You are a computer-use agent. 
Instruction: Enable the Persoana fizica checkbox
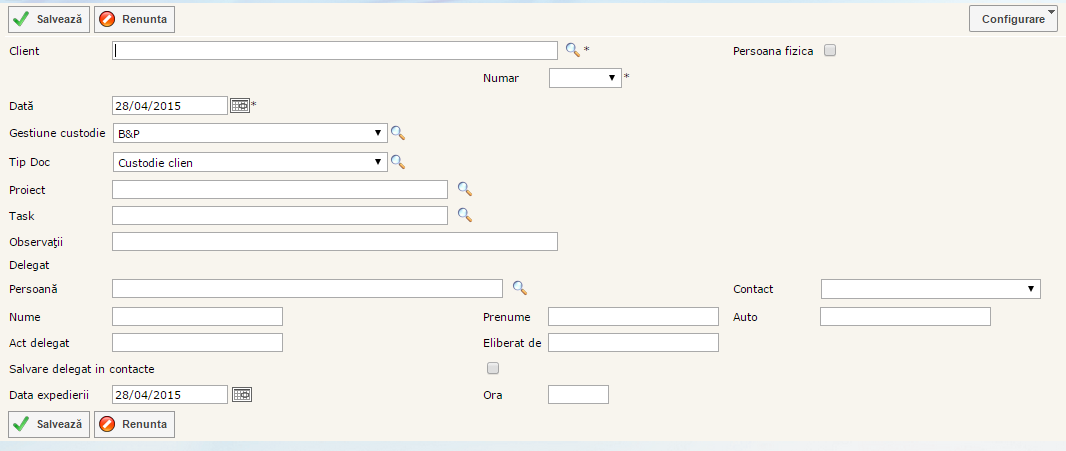(x=829, y=50)
